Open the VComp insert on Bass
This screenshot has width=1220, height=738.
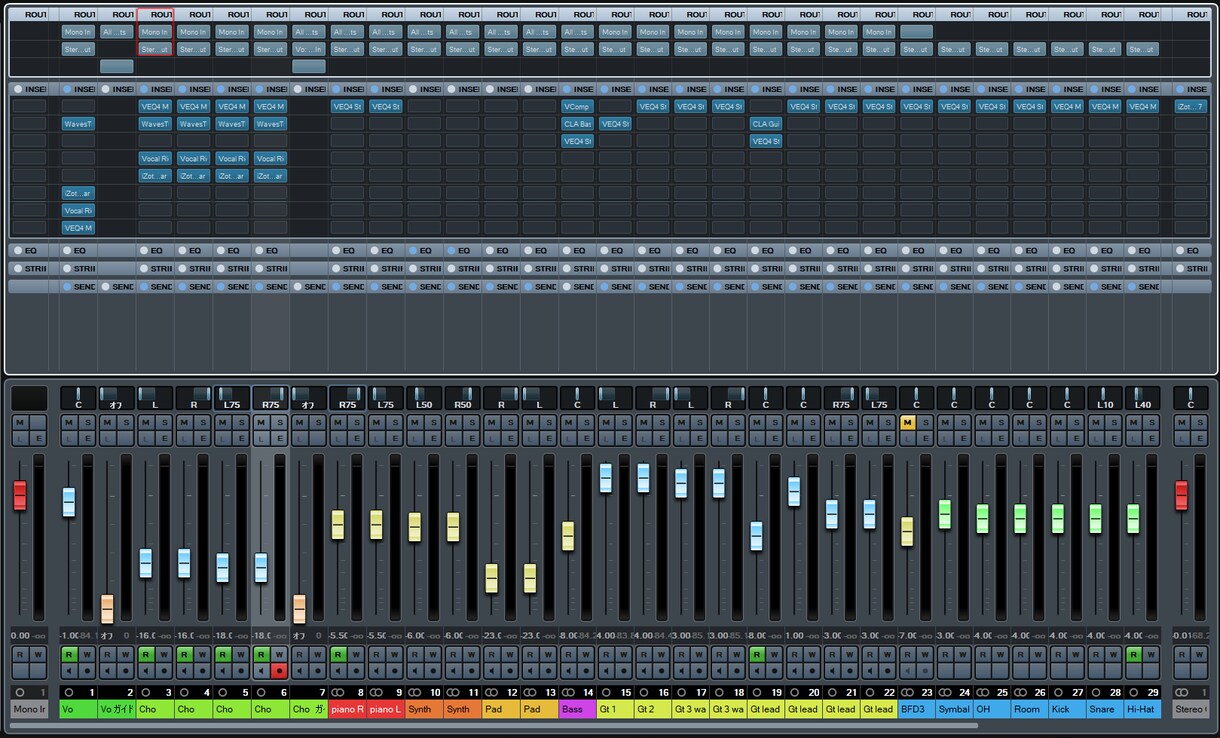click(577, 106)
